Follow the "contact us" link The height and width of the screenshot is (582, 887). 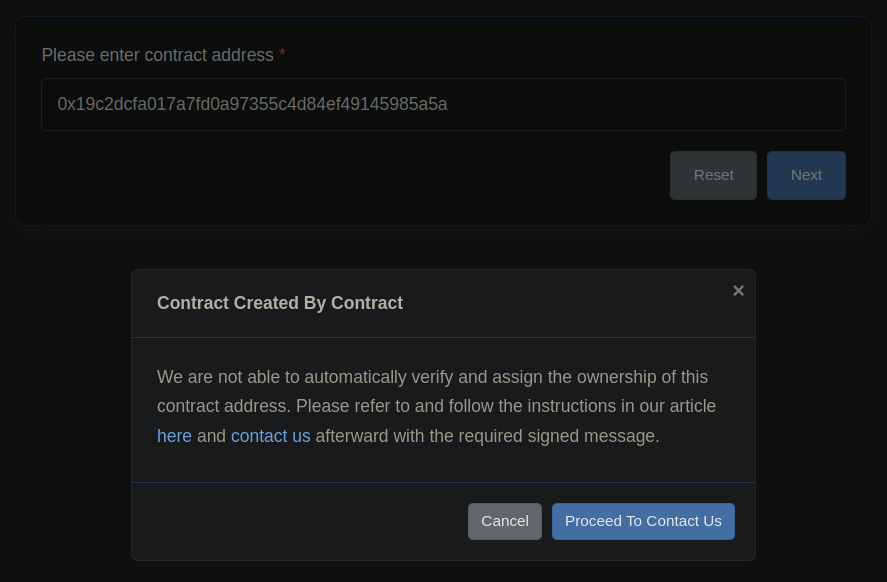tap(270, 436)
